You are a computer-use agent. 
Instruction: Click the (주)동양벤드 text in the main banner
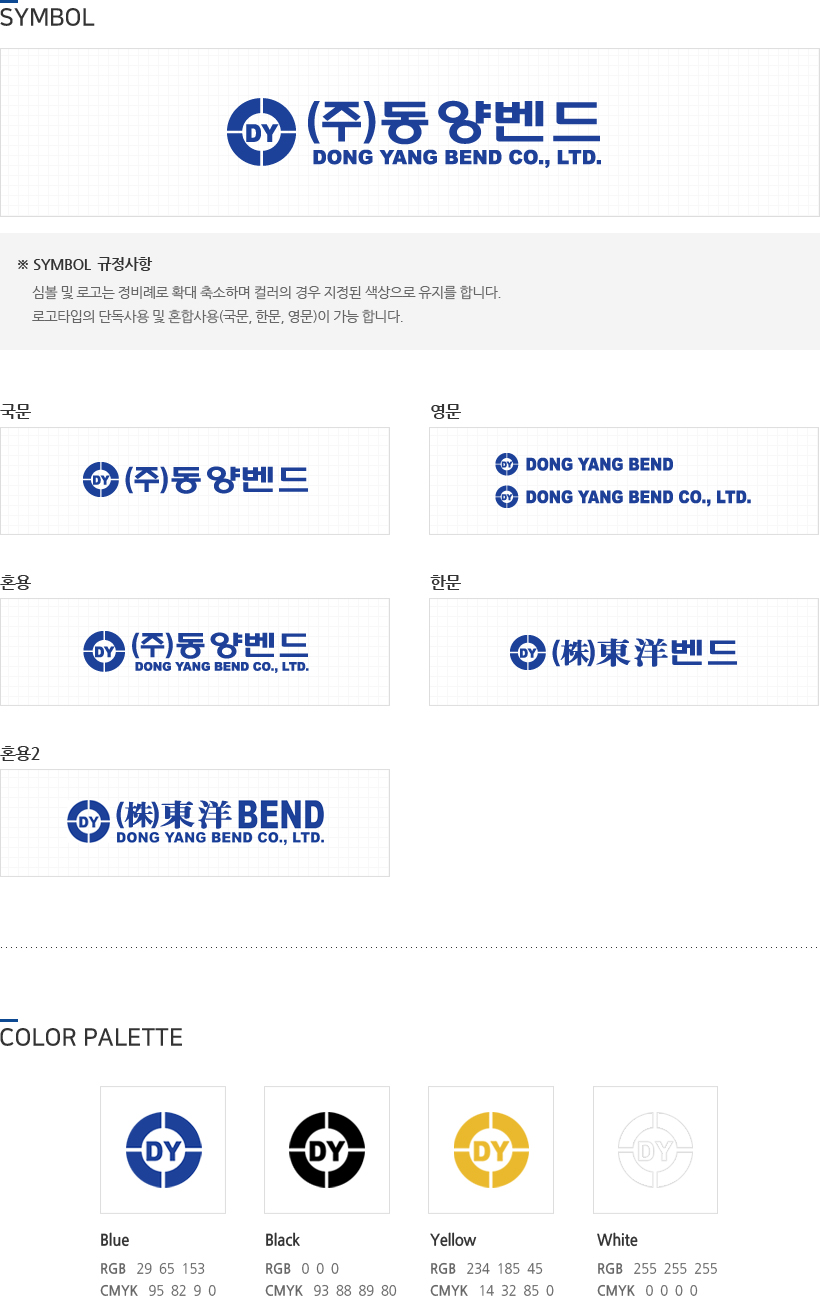tap(453, 122)
